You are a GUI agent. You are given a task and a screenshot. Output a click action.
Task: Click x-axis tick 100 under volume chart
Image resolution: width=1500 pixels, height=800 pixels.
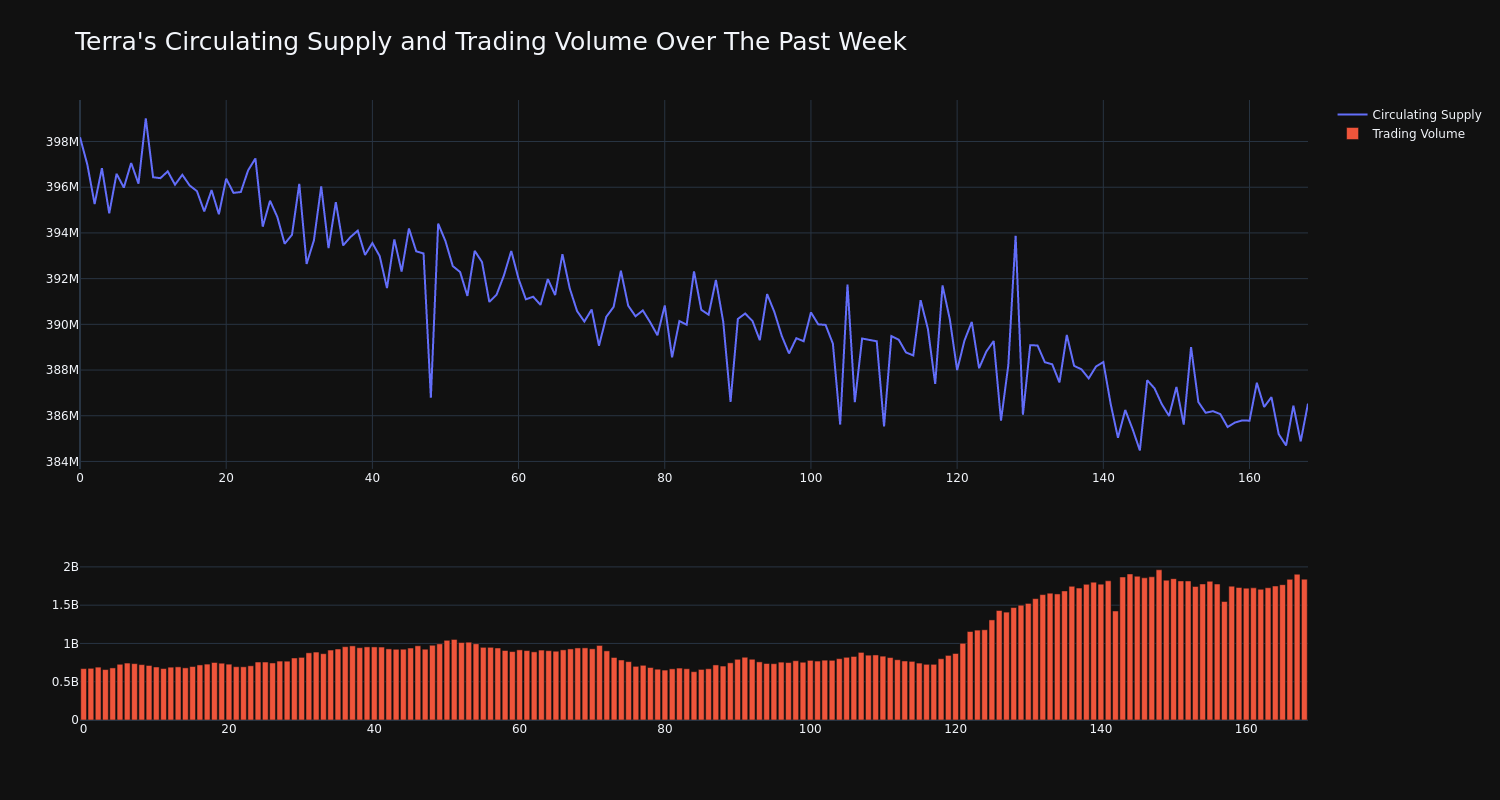[x=810, y=730]
